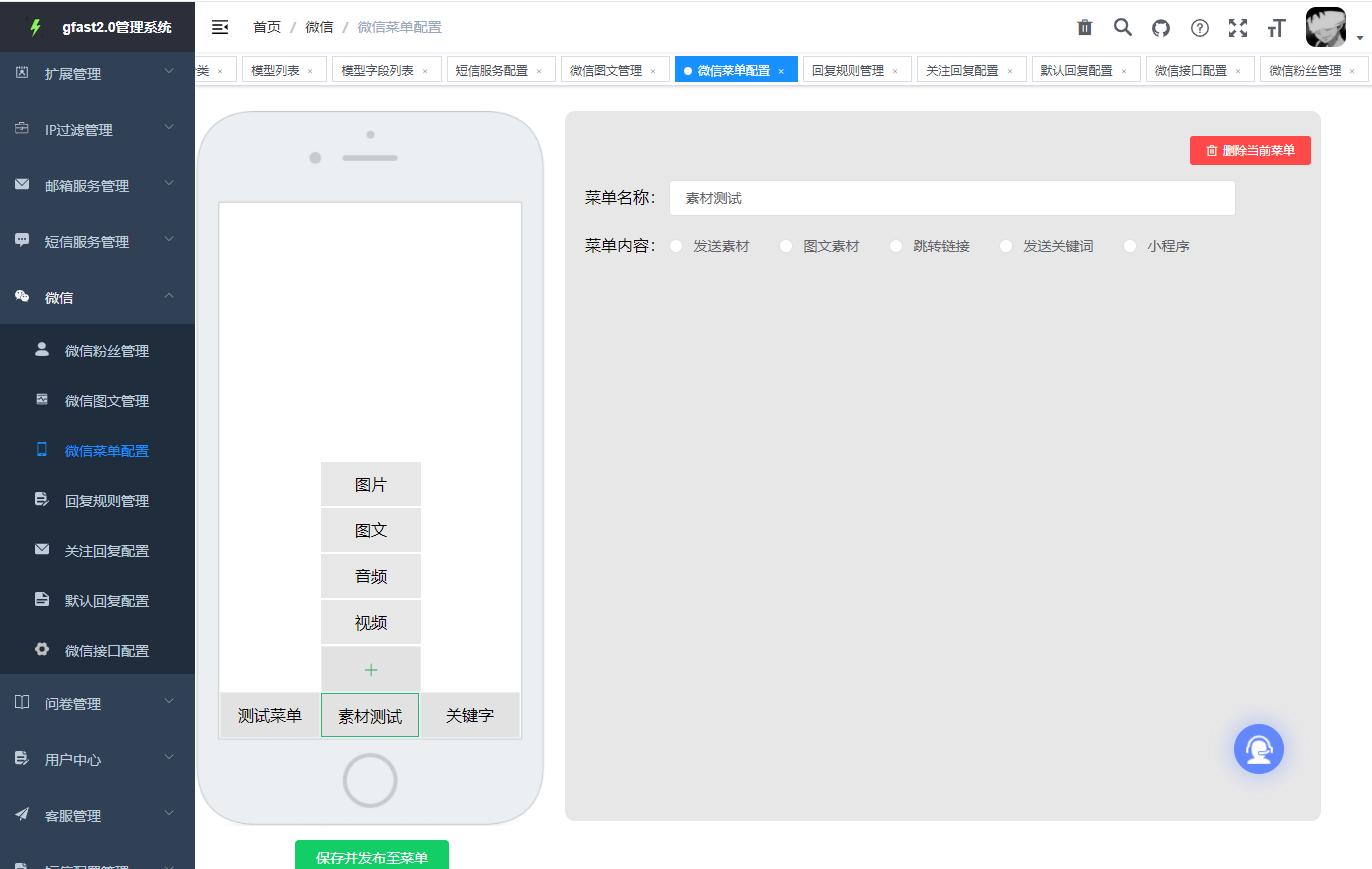Expand the 短信服务管理 sidebar group
The height and width of the screenshot is (869, 1372).
[97, 242]
